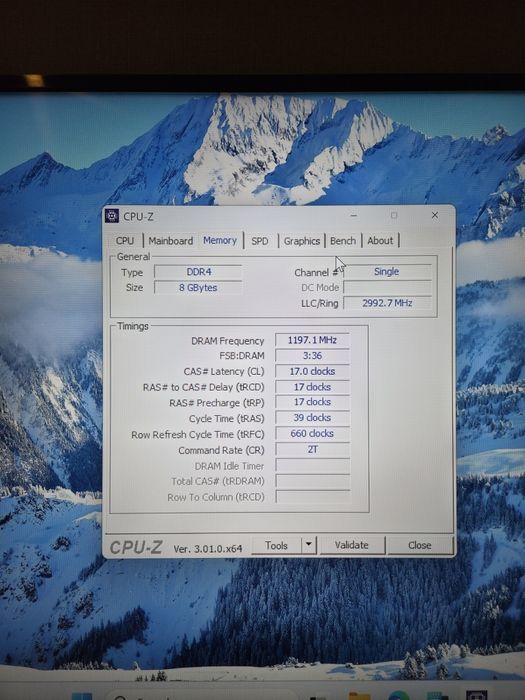Click the 17.0 clocks CAS# Latency value
Screen dimensions: 525x700
[x=312, y=371]
